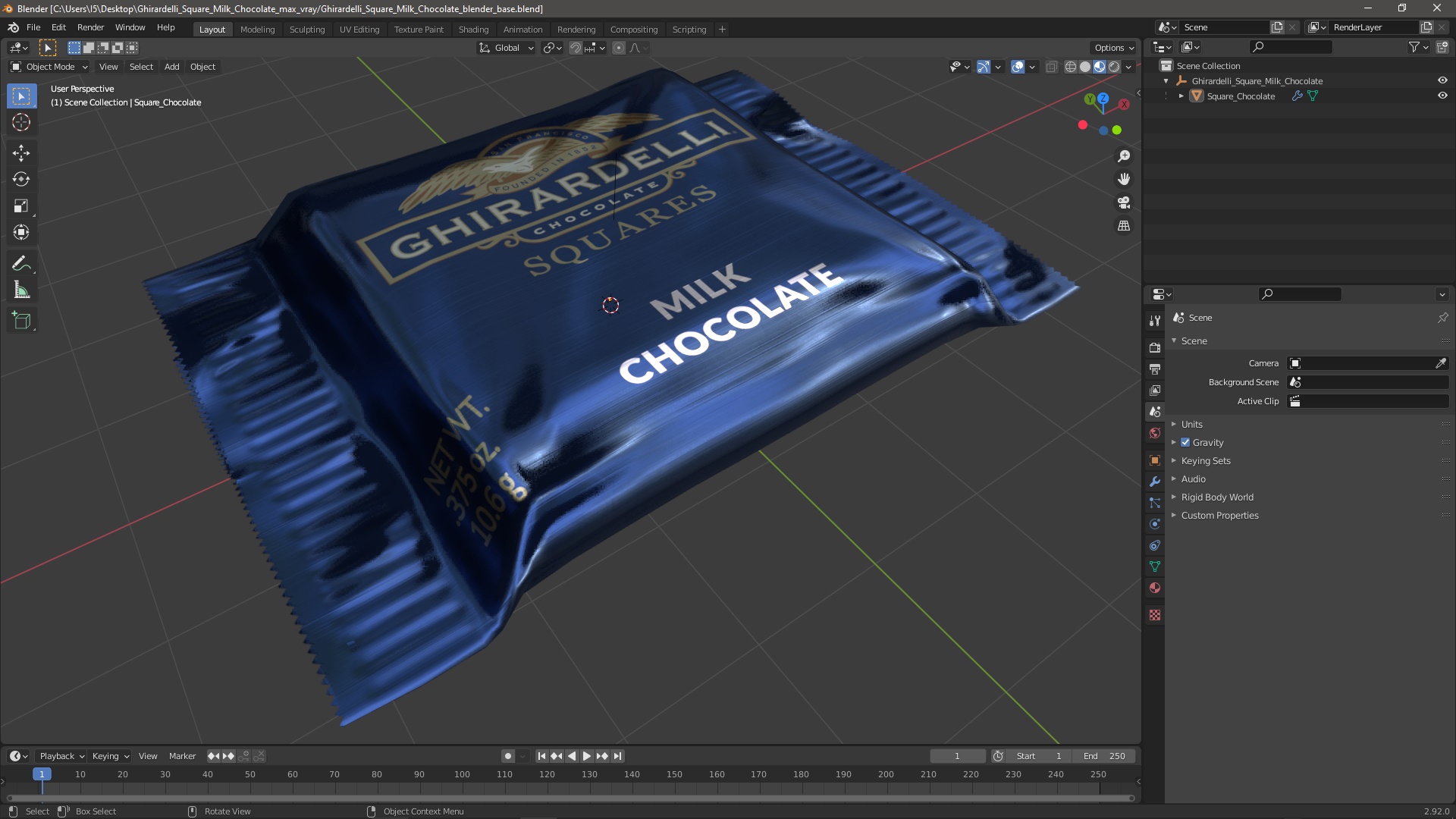Open the Material properties tab
1456x819 pixels.
[1155, 588]
